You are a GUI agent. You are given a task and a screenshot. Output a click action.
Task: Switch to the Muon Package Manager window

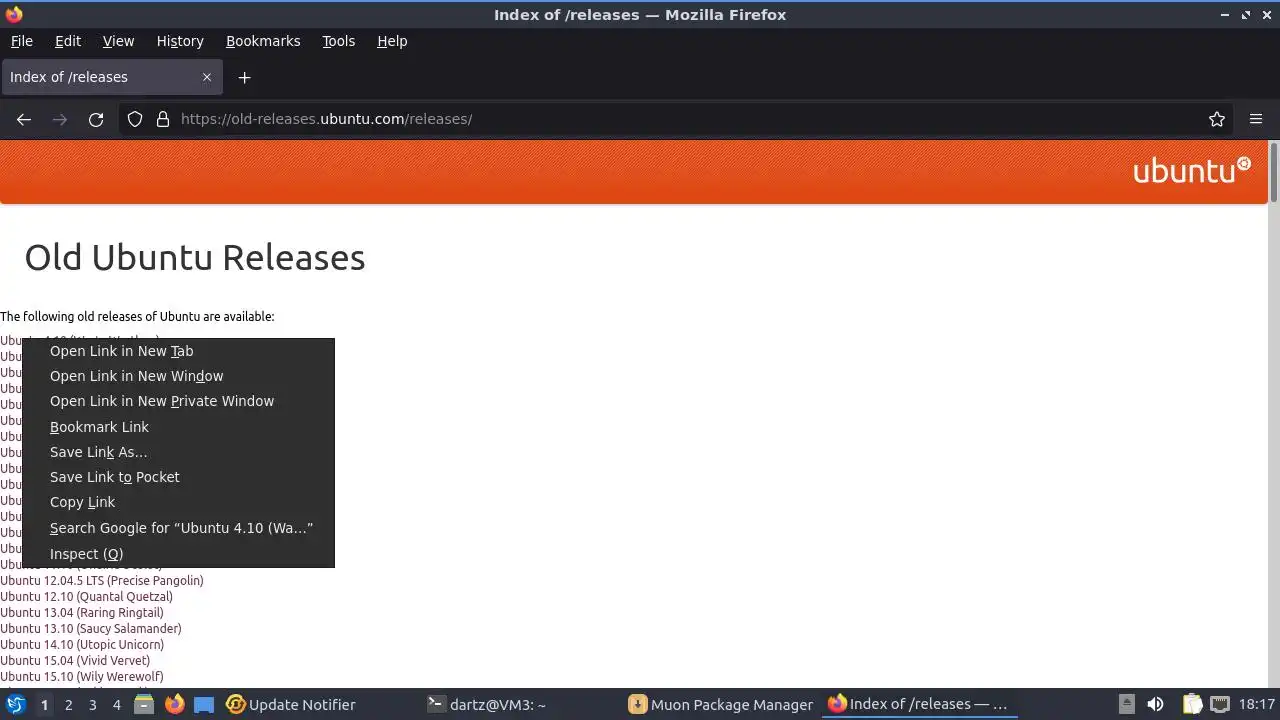[720, 704]
